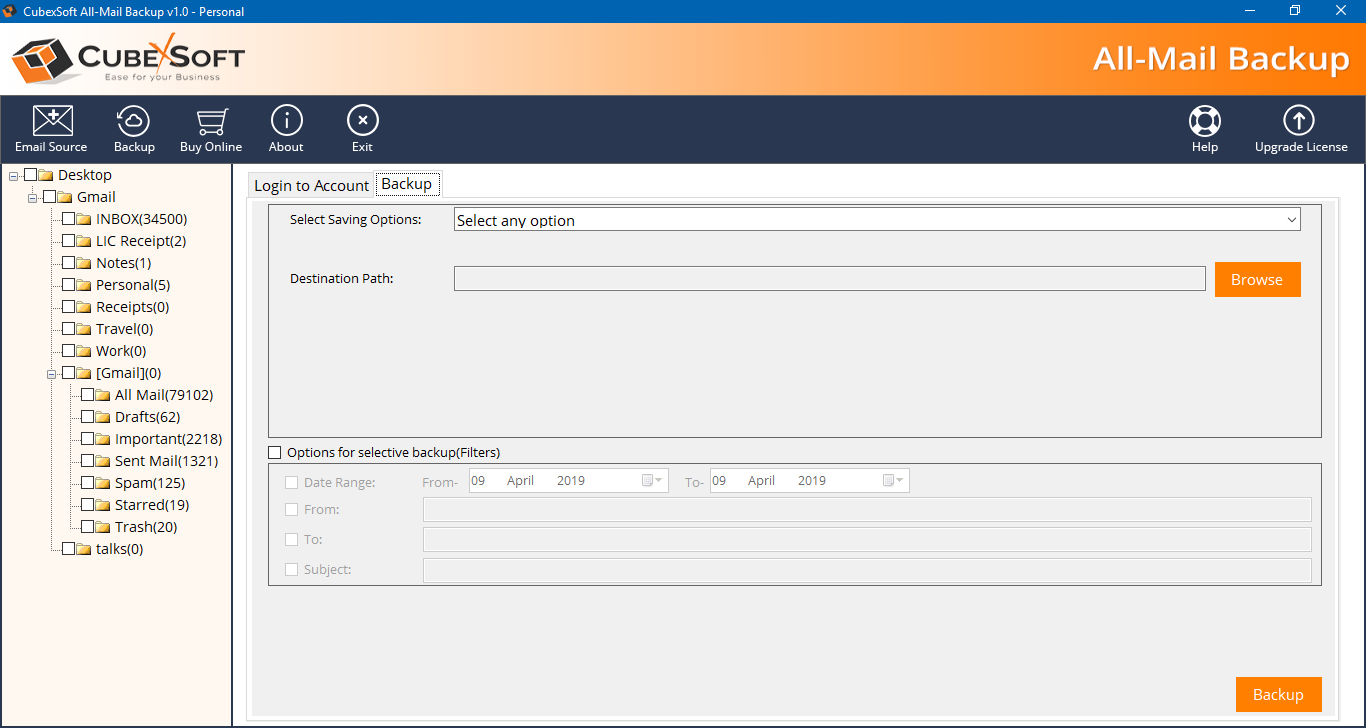Click the Browse button
The width and height of the screenshot is (1366, 728).
click(x=1257, y=279)
